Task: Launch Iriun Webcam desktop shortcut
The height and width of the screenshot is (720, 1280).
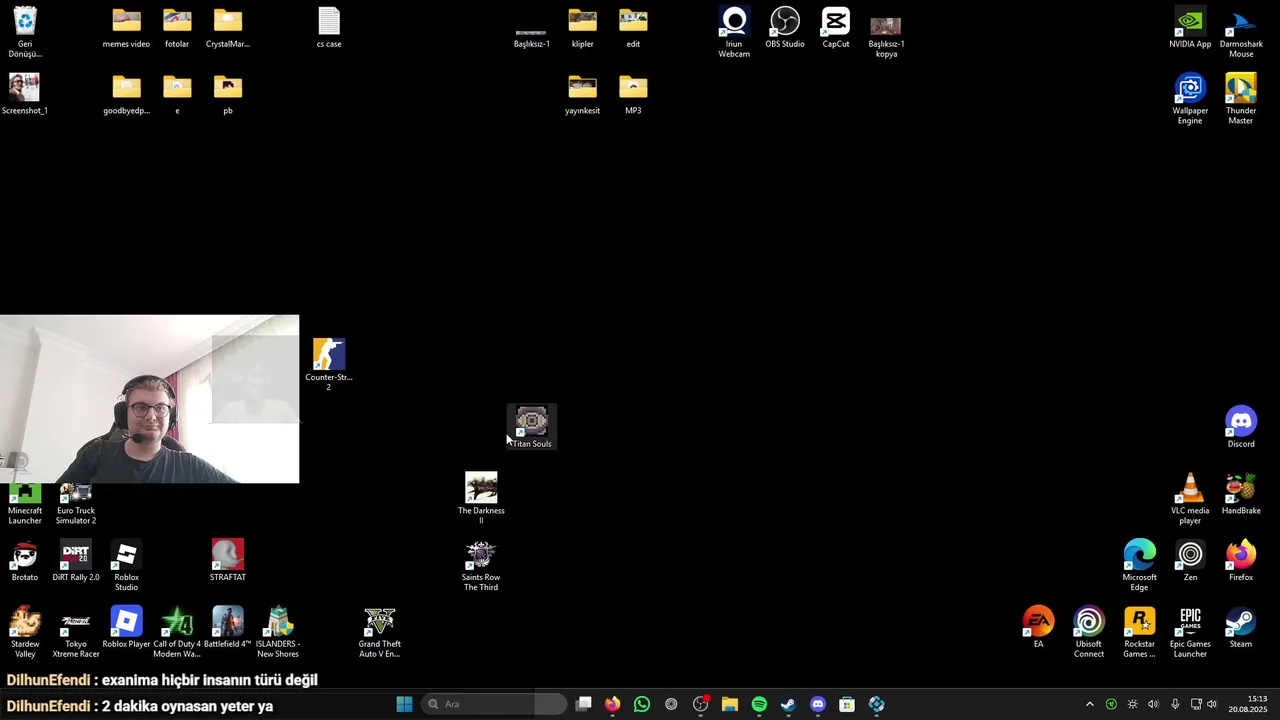Action: pyautogui.click(x=734, y=32)
